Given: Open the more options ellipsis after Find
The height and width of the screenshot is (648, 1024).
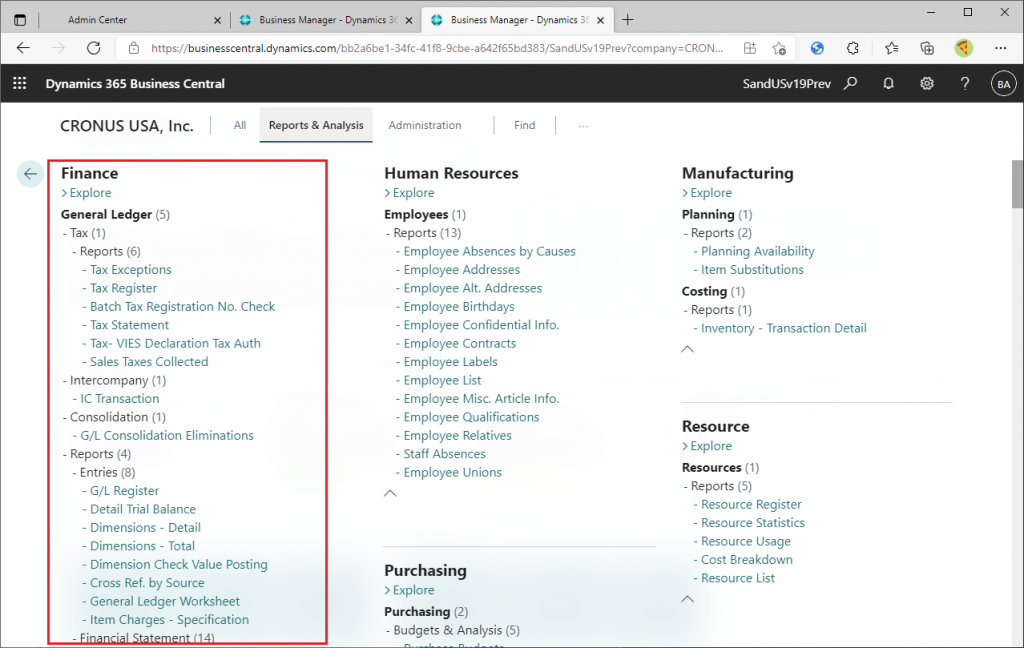Looking at the screenshot, I should [x=583, y=125].
